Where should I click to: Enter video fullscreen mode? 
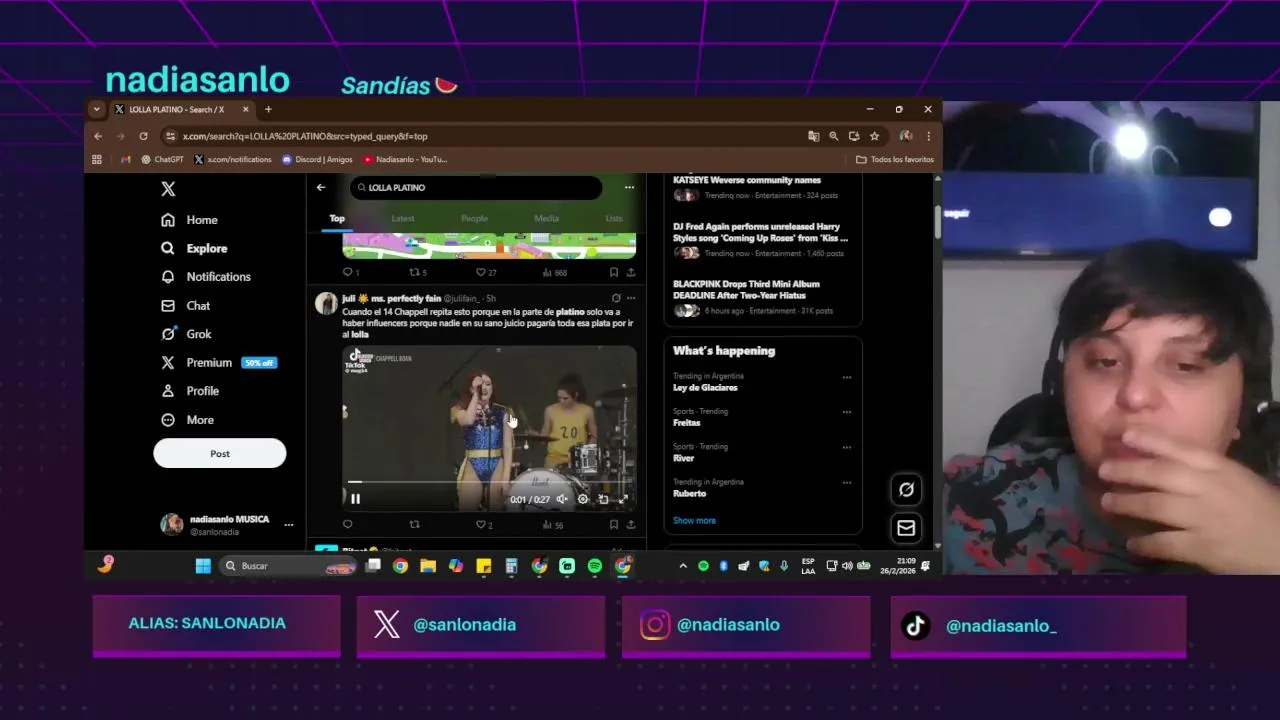coord(623,499)
